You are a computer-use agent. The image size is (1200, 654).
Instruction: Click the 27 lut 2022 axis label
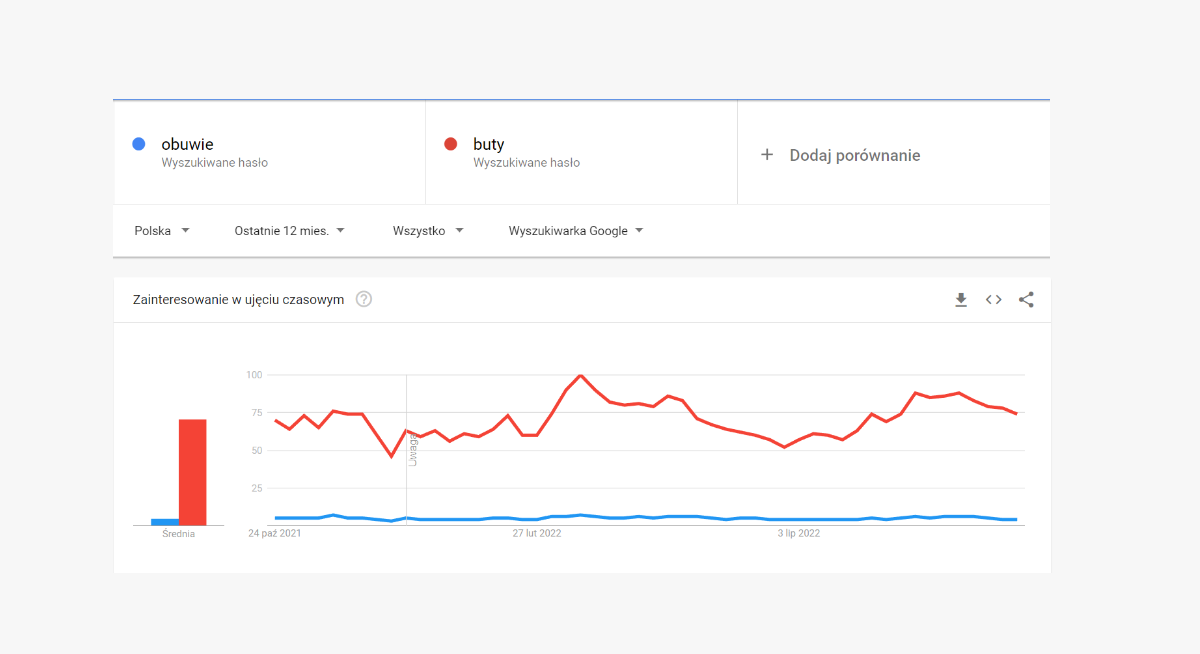(x=537, y=534)
